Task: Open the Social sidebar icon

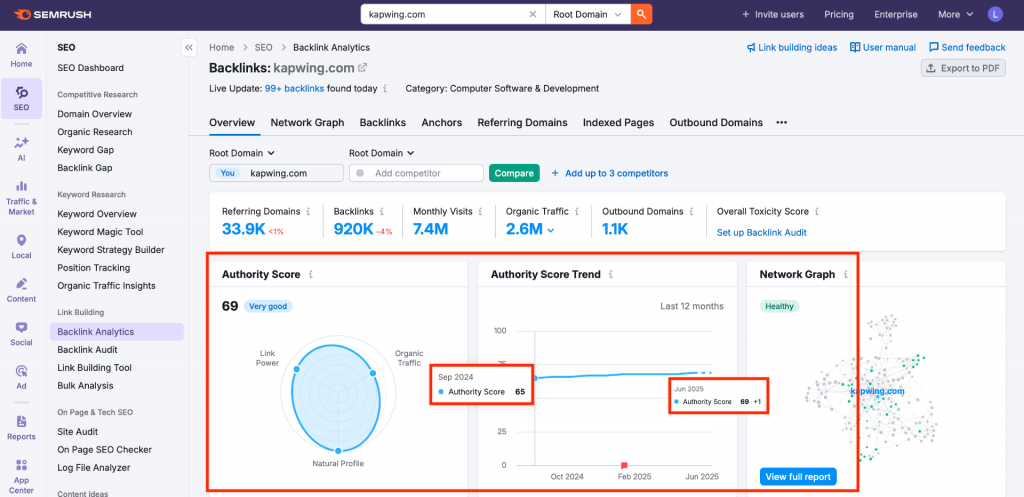Action: coord(22,333)
